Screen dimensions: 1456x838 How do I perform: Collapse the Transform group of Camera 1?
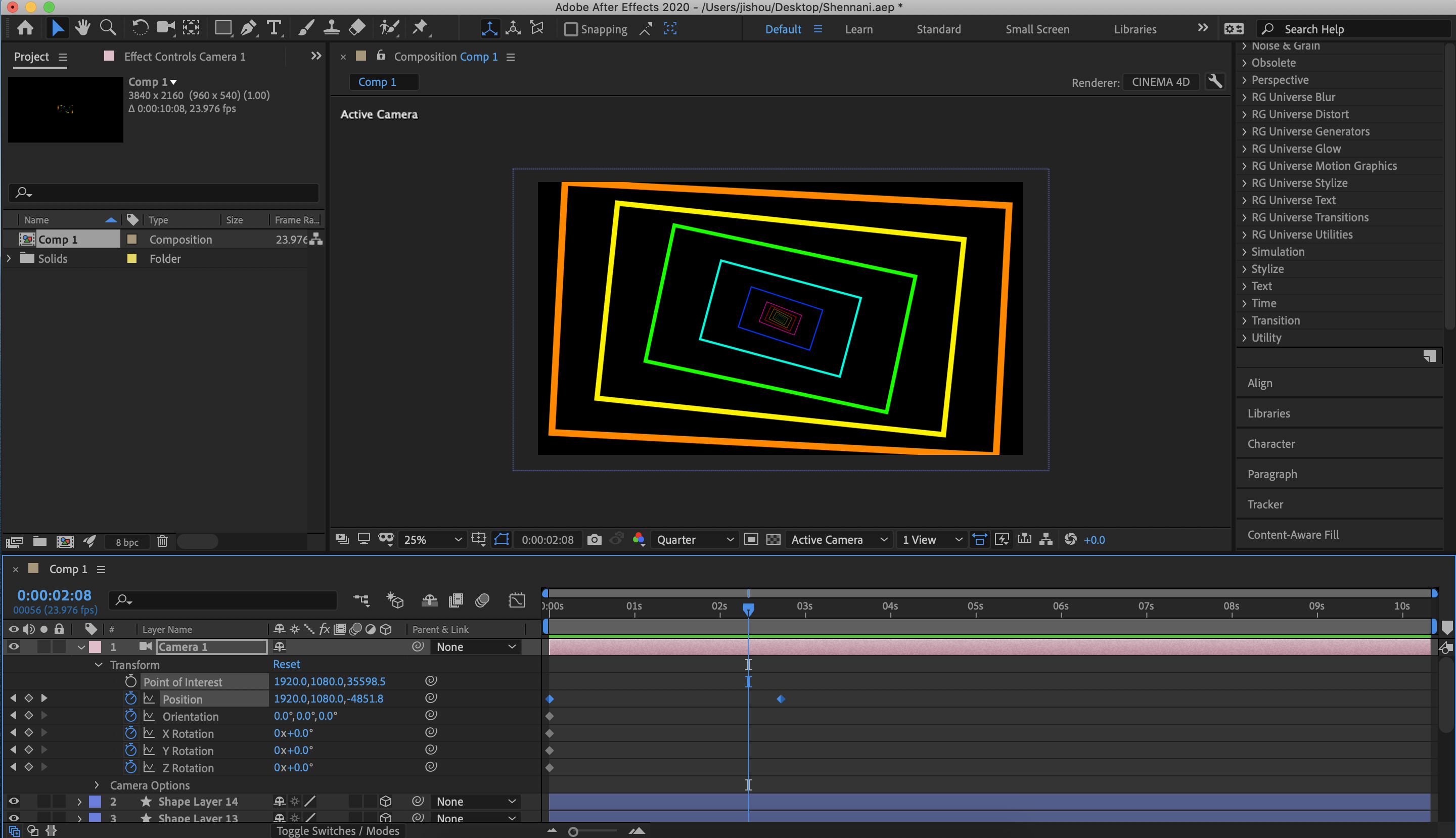(x=98, y=664)
